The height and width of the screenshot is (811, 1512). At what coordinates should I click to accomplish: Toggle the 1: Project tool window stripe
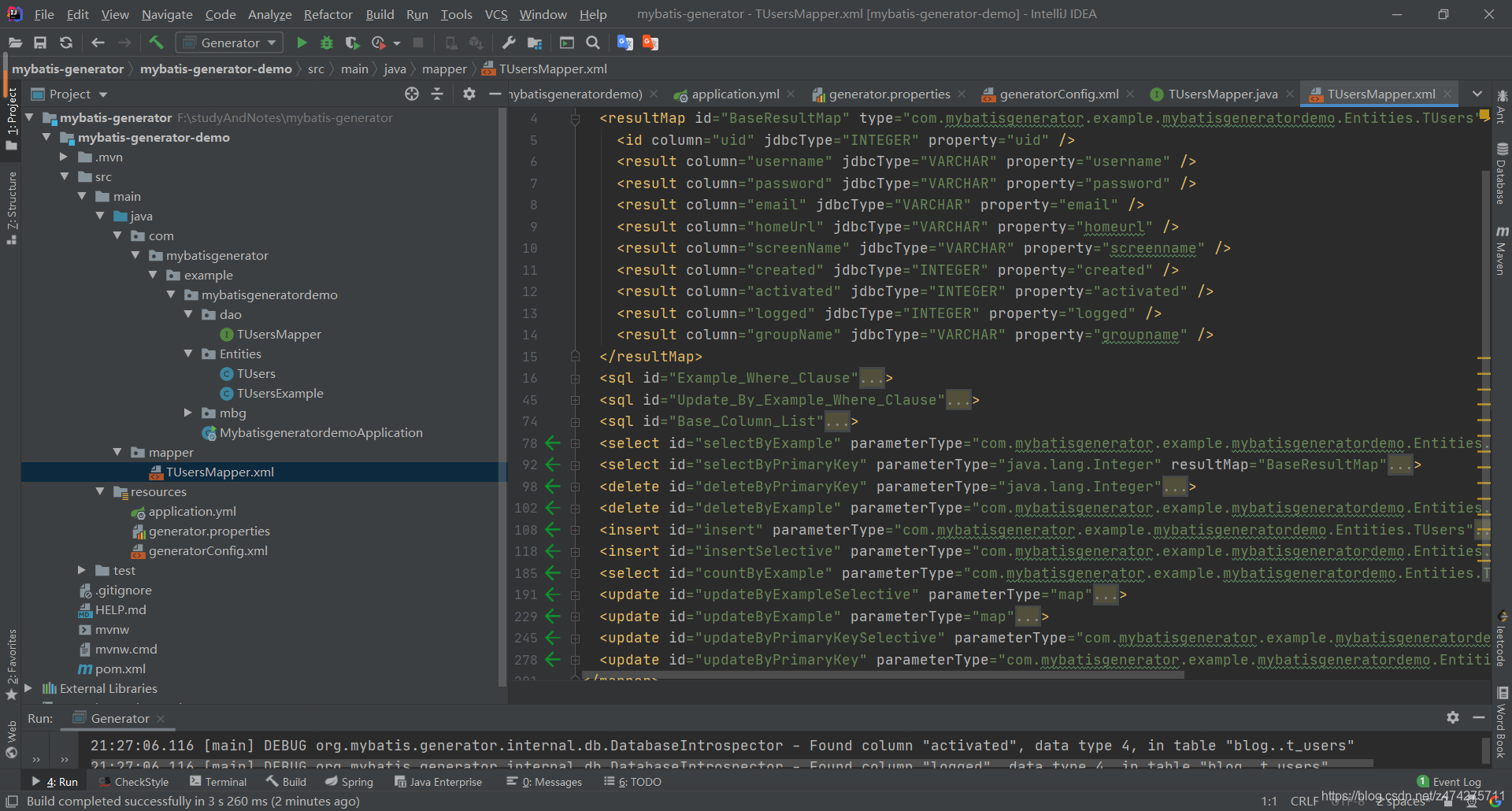pos(12,120)
